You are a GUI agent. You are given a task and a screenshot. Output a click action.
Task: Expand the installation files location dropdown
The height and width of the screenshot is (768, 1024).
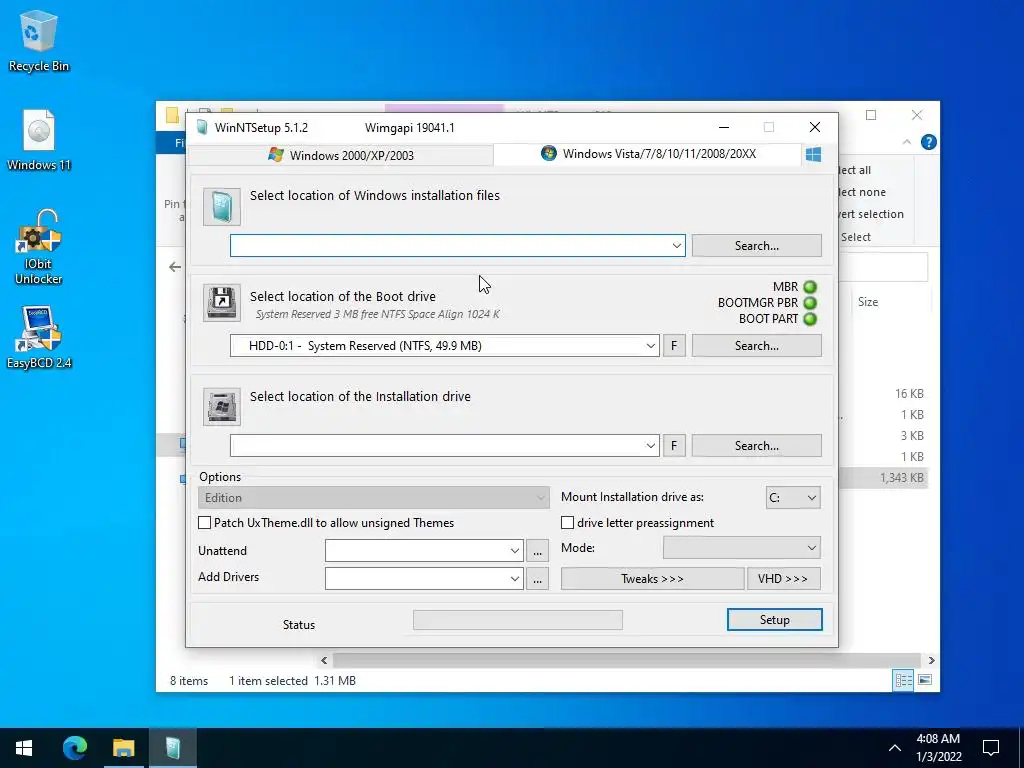677,246
